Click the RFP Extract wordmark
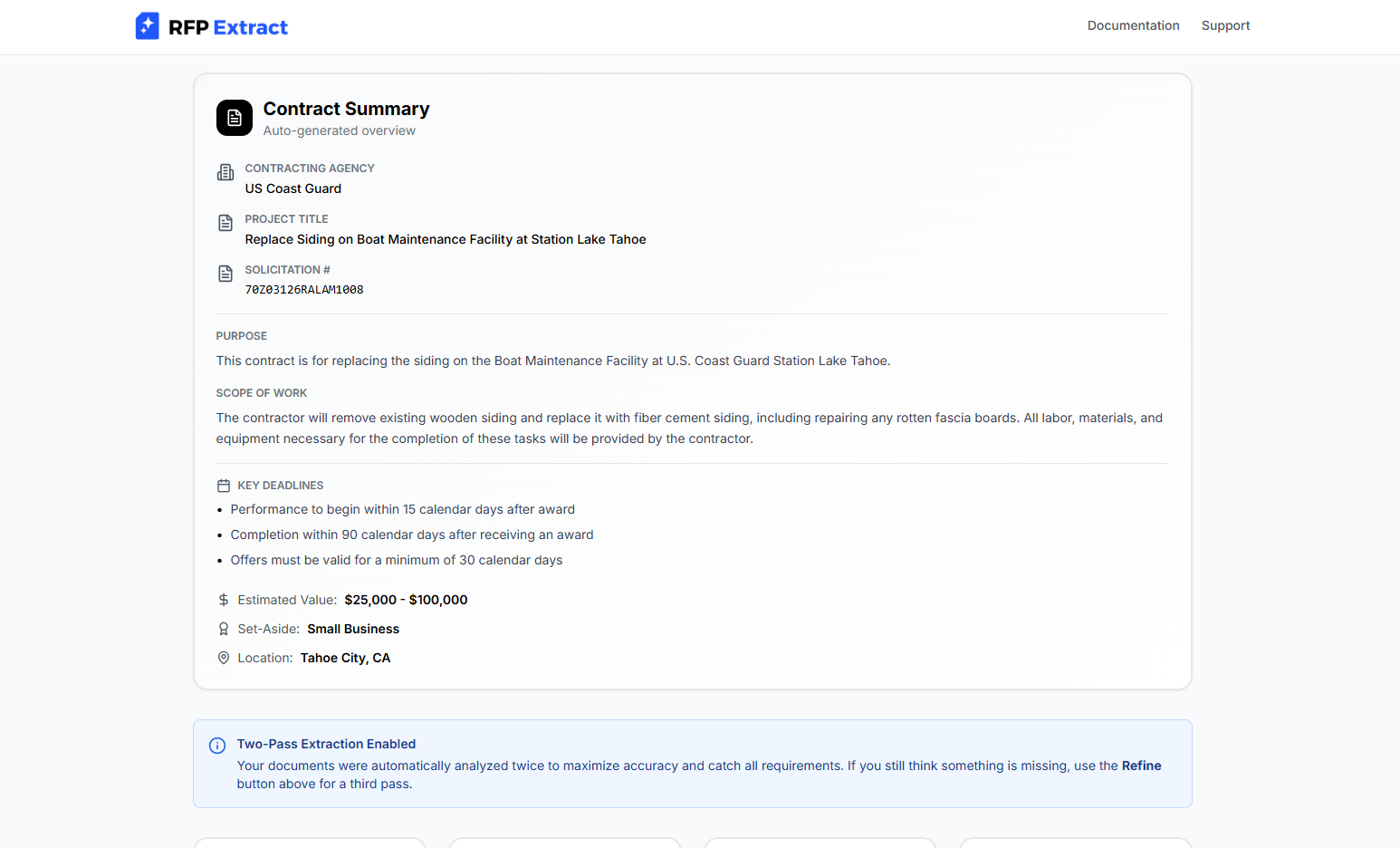The image size is (1400, 848). (x=226, y=26)
